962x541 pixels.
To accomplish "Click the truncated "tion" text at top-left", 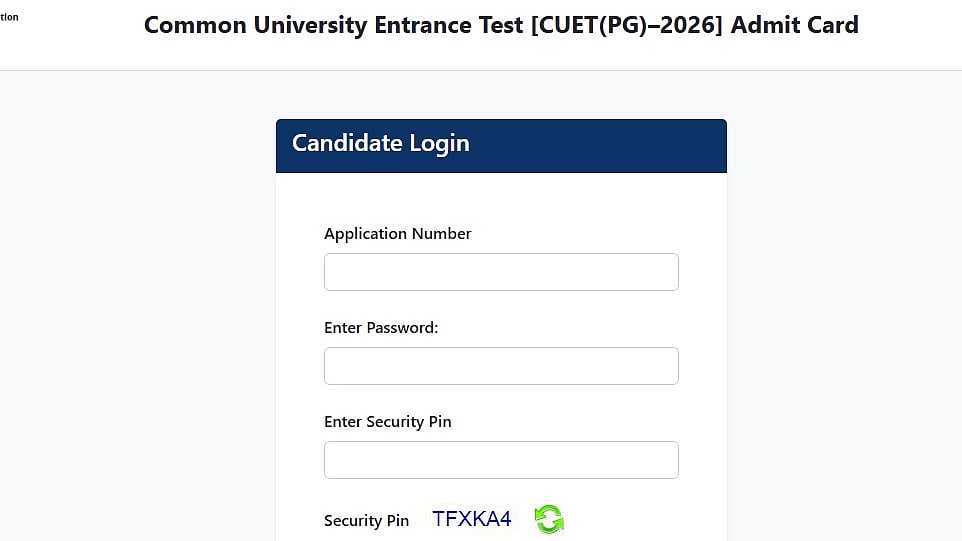I will click(x=9, y=17).
